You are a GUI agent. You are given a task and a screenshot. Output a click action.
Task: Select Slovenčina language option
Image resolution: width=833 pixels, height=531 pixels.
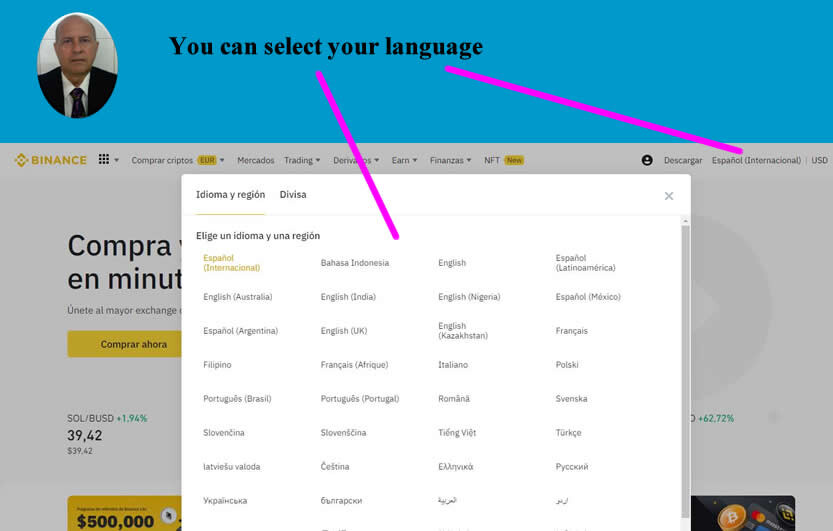coord(224,433)
